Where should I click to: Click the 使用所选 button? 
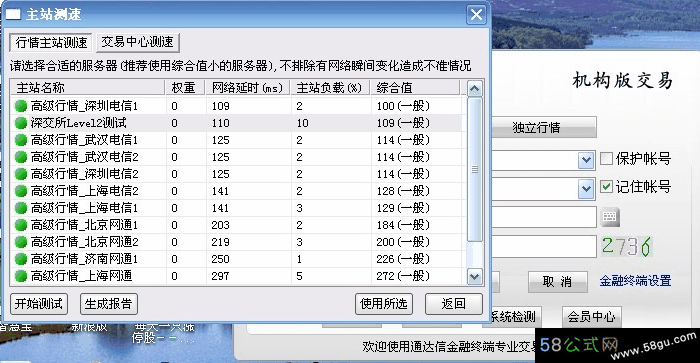tap(383, 304)
